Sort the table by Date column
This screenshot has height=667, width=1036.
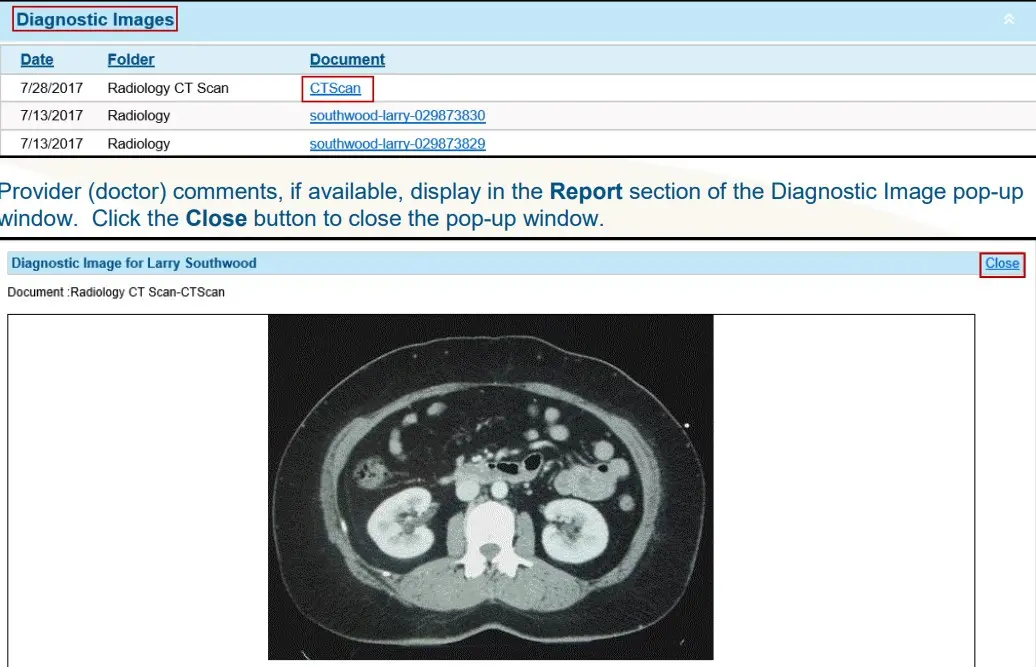point(37,60)
